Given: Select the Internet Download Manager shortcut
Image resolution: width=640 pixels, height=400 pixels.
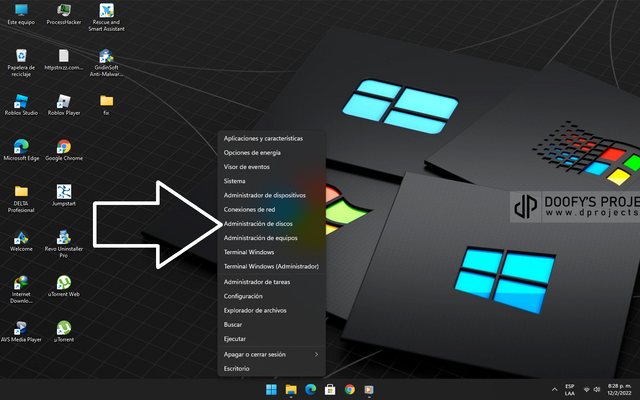Looking at the screenshot, I should click(x=21, y=289).
